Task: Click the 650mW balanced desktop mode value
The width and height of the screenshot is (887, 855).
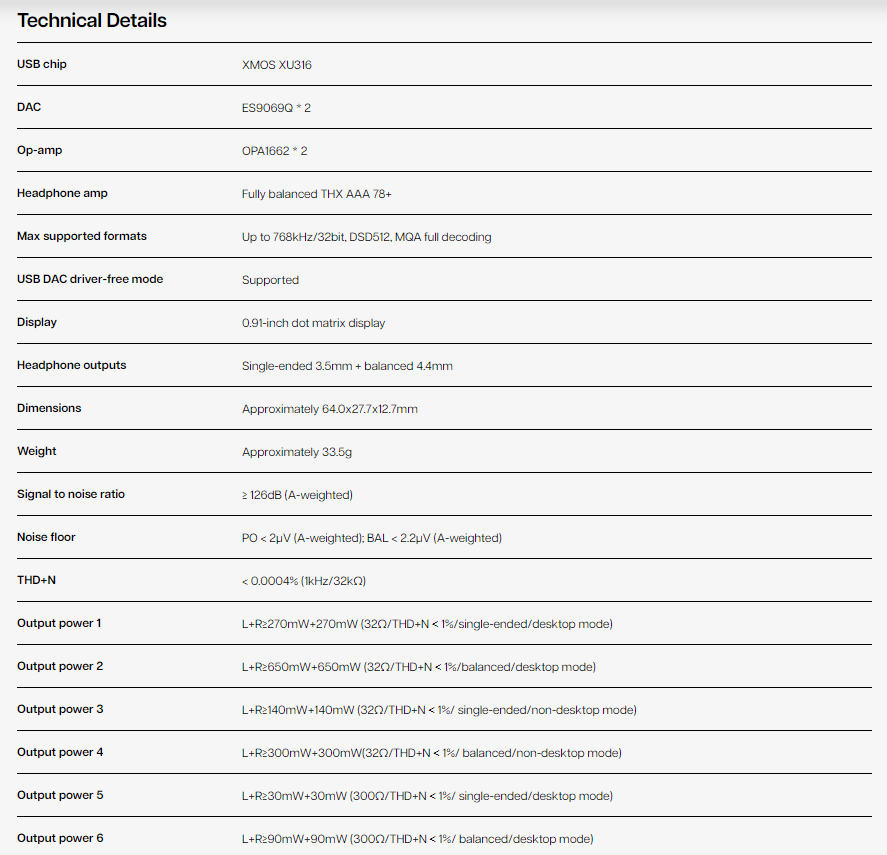Action: coord(418,667)
